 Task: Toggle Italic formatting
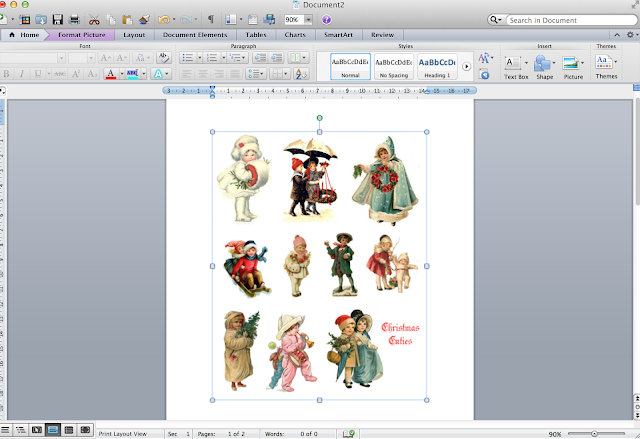(x=22, y=74)
